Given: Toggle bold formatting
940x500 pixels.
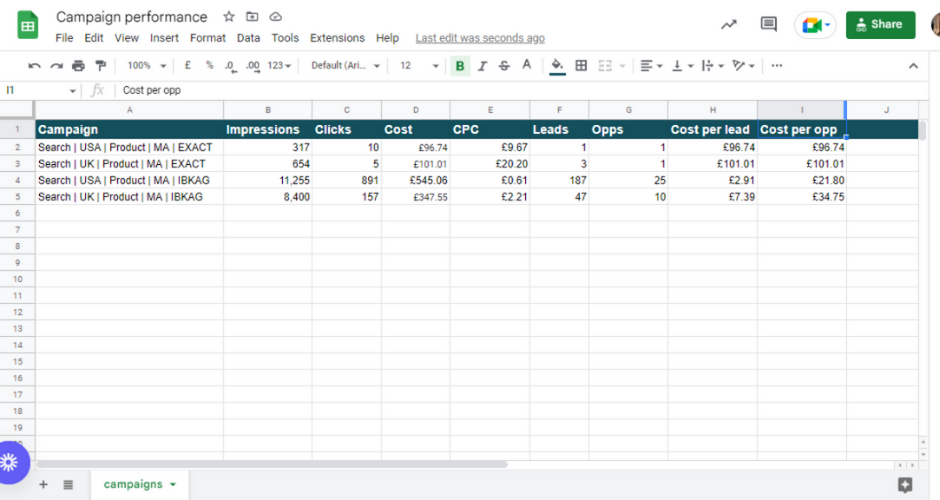Looking at the screenshot, I should click(x=460, y=66).
